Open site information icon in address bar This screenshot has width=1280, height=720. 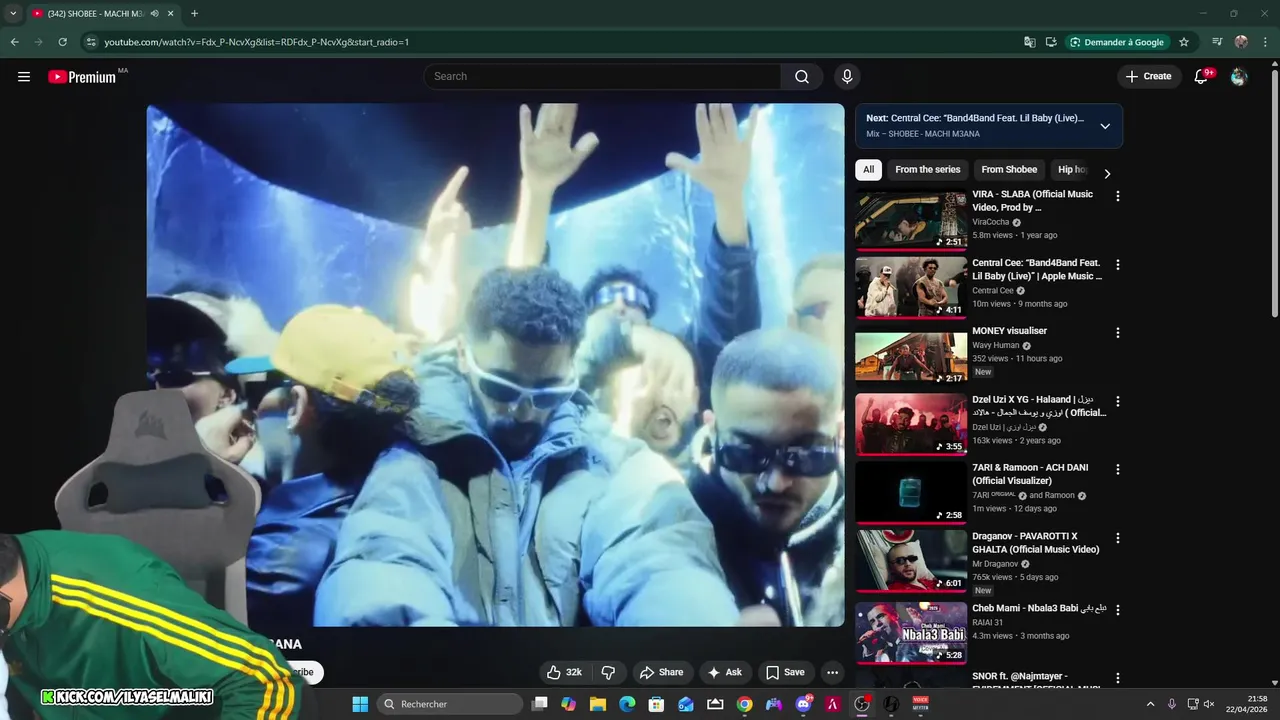click(91, 42)
